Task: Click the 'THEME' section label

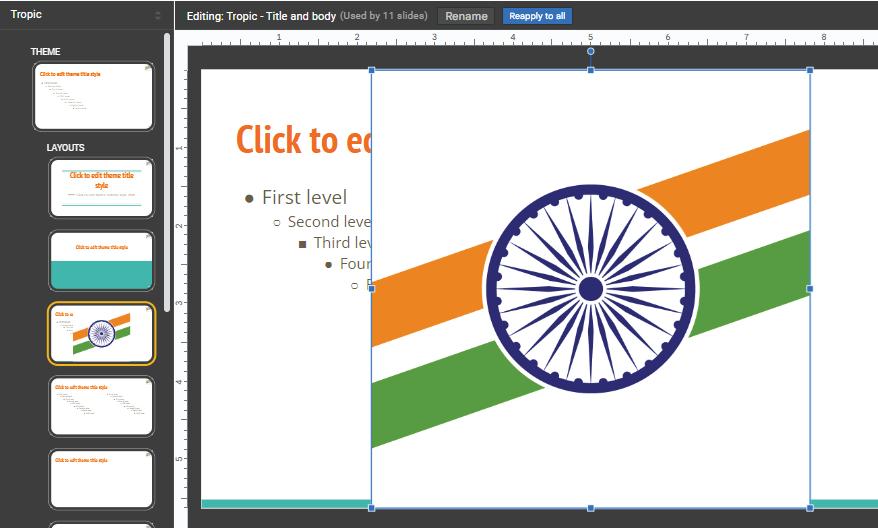Action: (45, 52)
